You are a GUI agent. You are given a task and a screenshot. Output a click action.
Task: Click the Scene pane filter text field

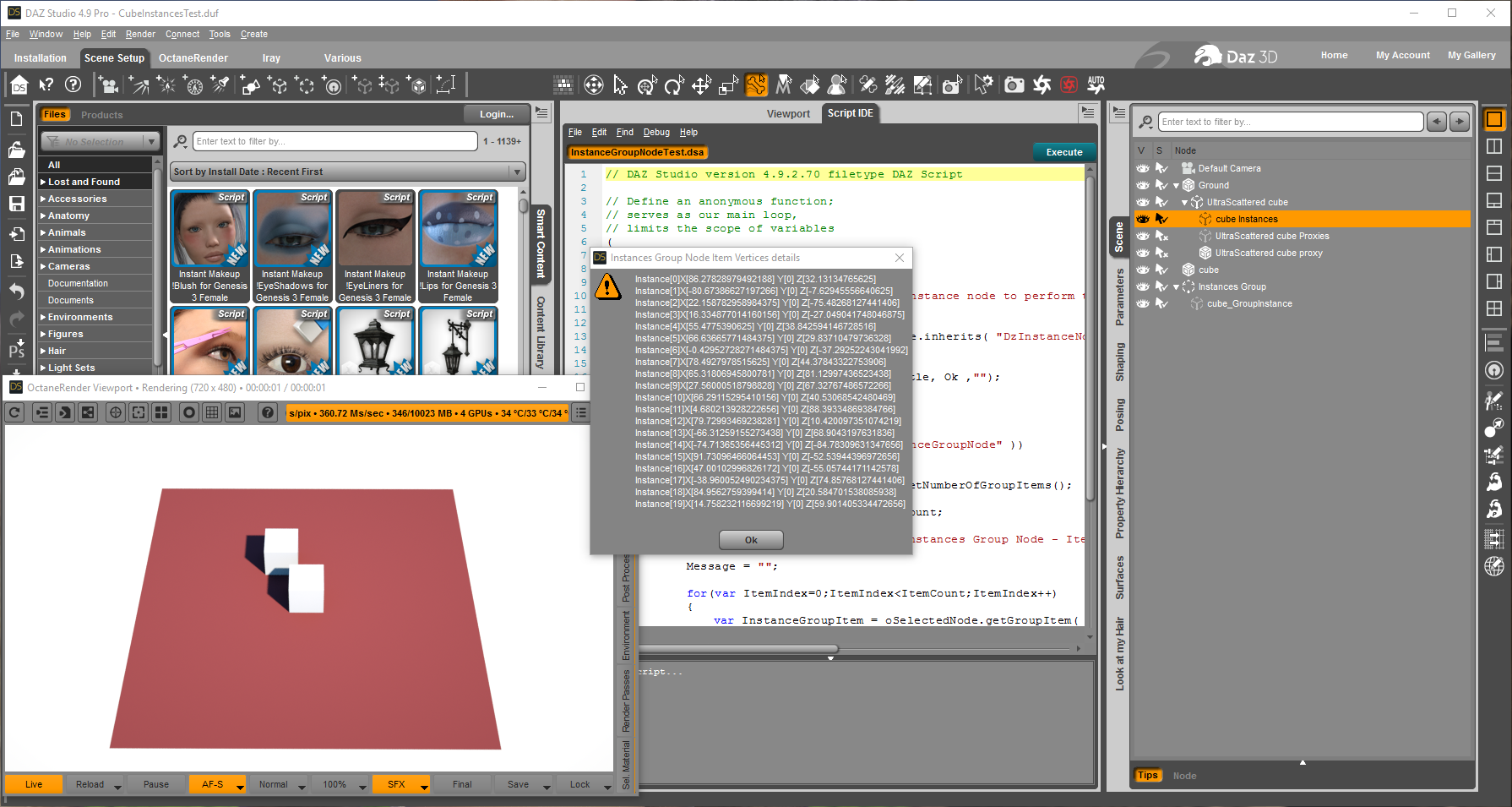pyautogui.click(x=1291, y=122)
